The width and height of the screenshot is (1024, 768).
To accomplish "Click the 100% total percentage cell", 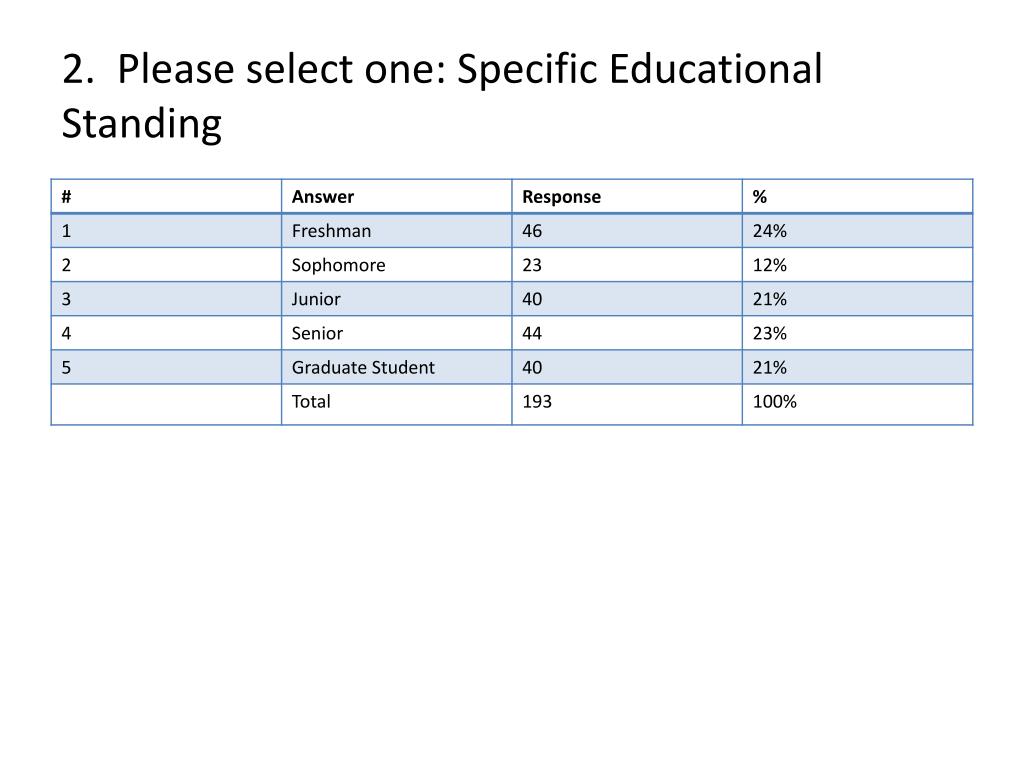I will click(857, 404).
